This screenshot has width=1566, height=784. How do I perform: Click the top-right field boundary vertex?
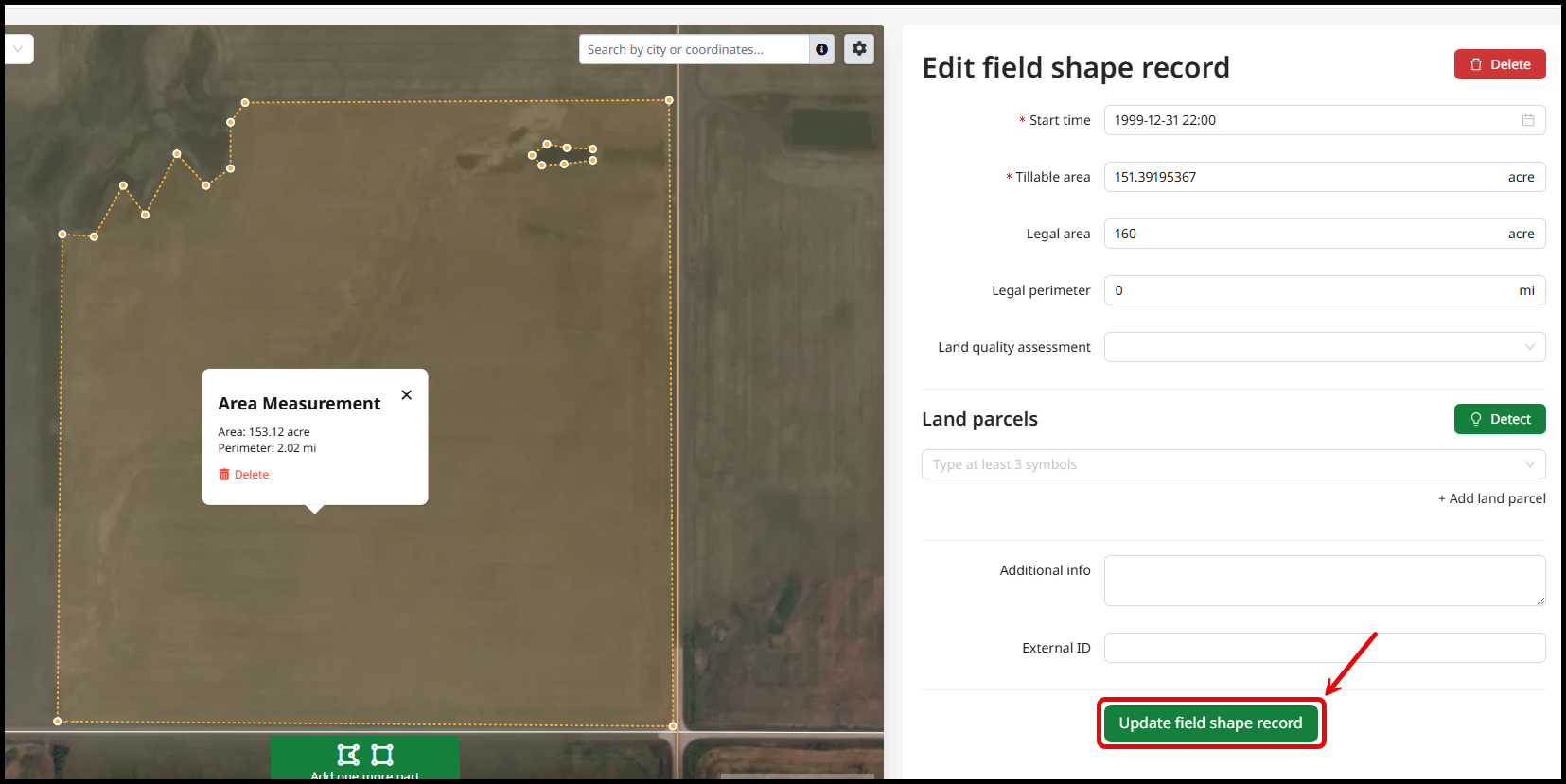pyautogui.click(x=669, y=100)
